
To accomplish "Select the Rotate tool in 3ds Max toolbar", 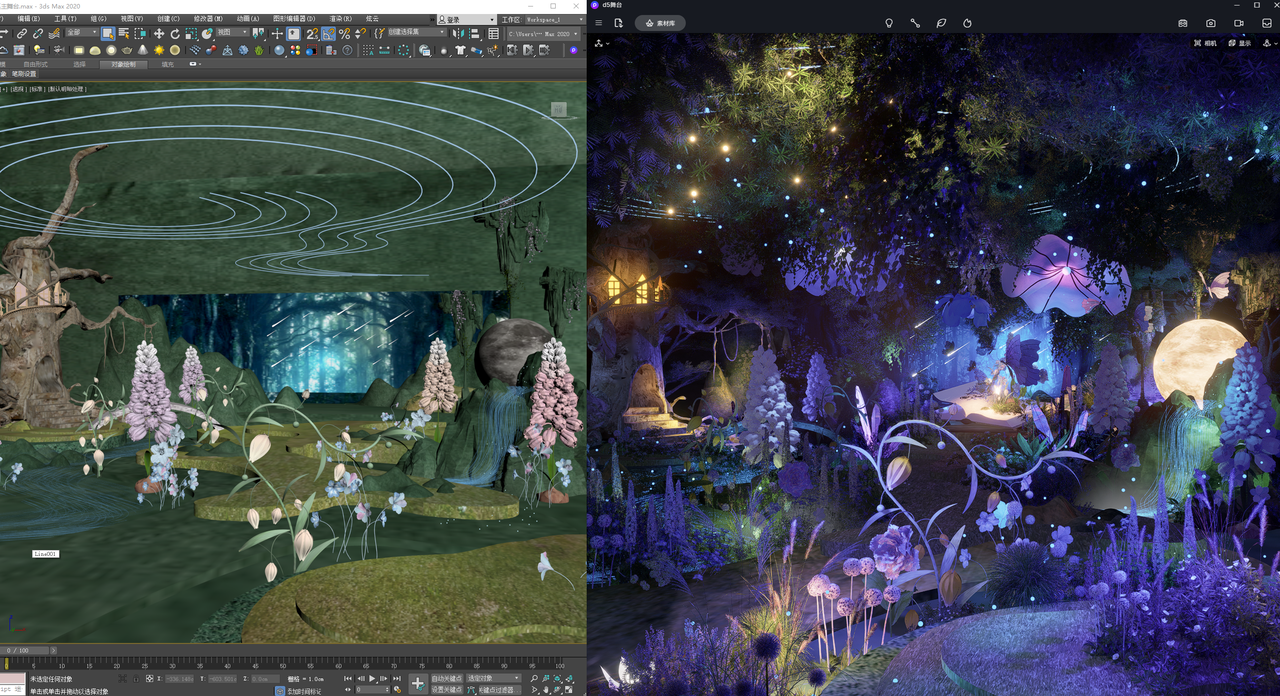I will (x=175, y=34).
